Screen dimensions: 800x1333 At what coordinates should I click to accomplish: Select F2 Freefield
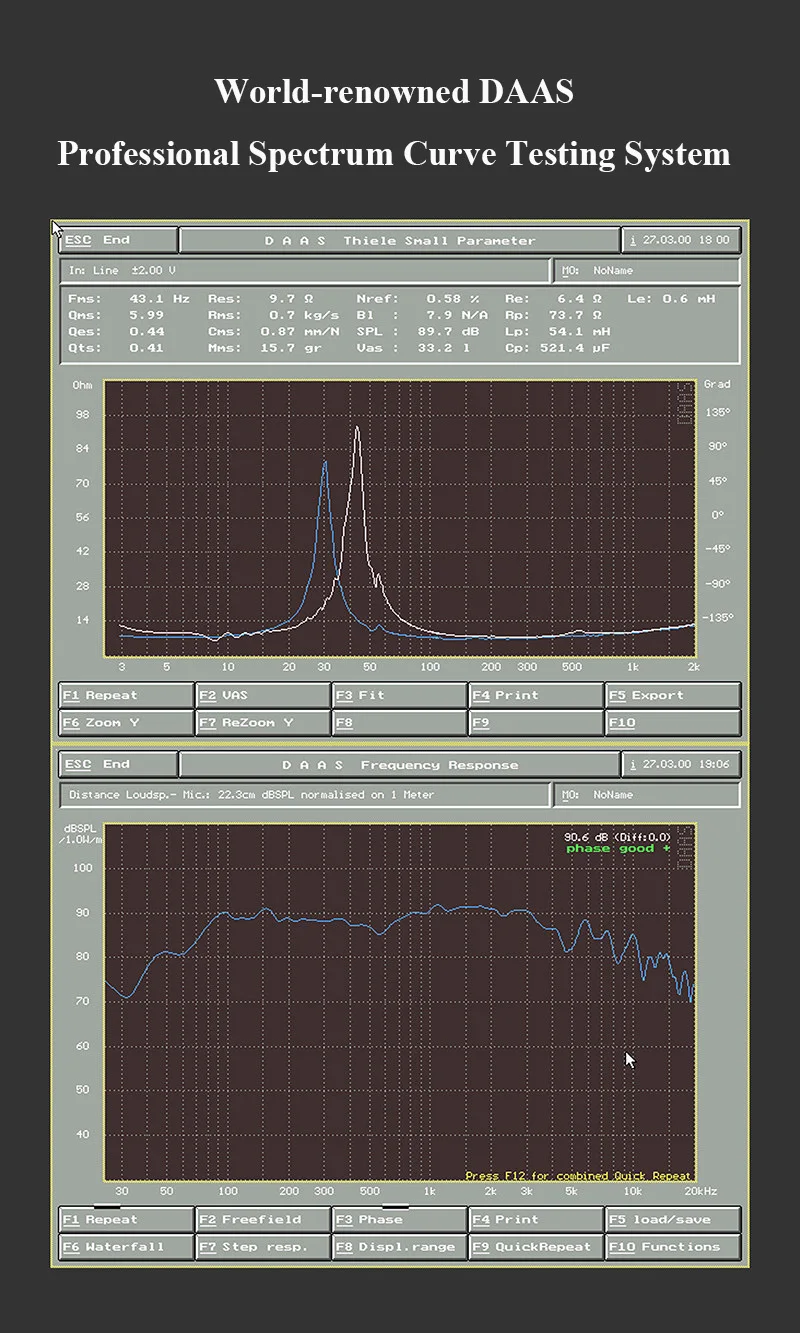[263, 1220]
